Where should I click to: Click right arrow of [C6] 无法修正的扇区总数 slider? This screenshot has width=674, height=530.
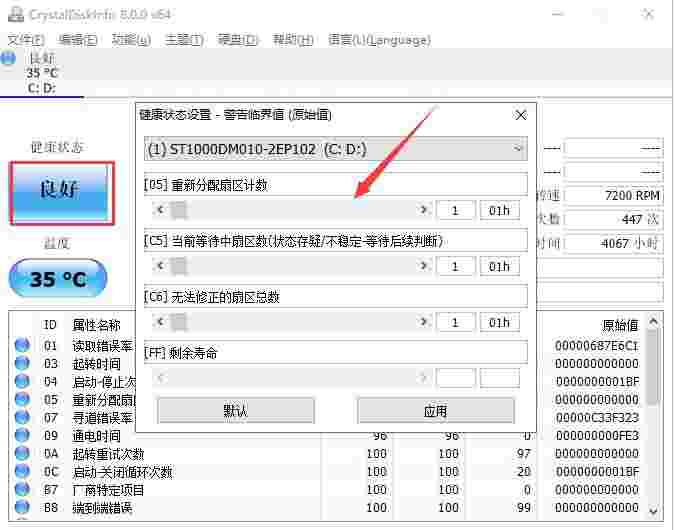tap(423, 322)
